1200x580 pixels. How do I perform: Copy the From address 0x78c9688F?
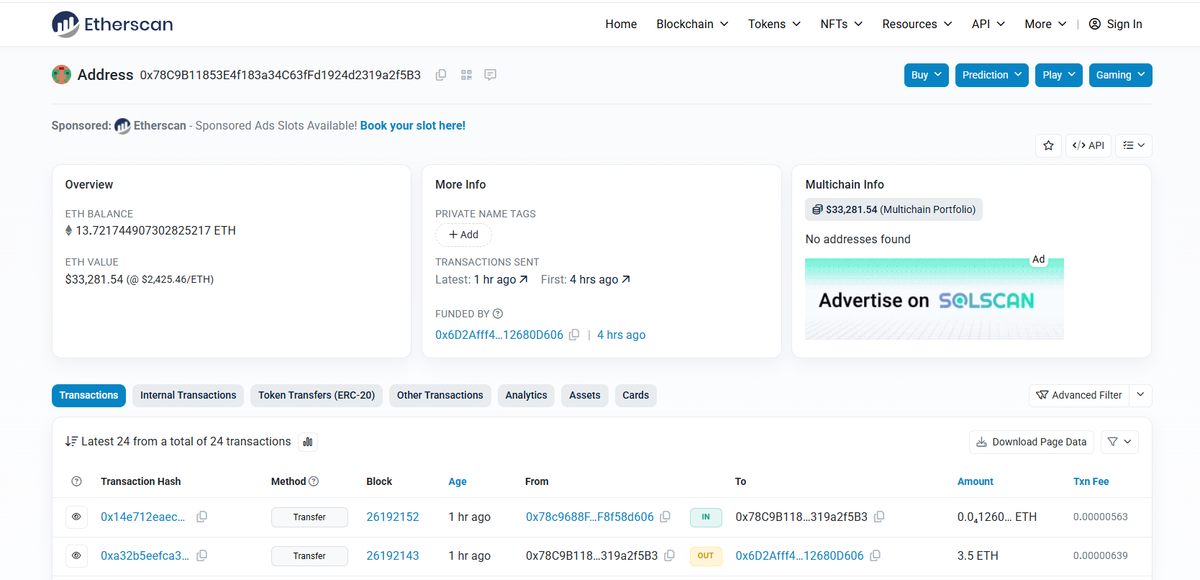click(x=665, y=517)
